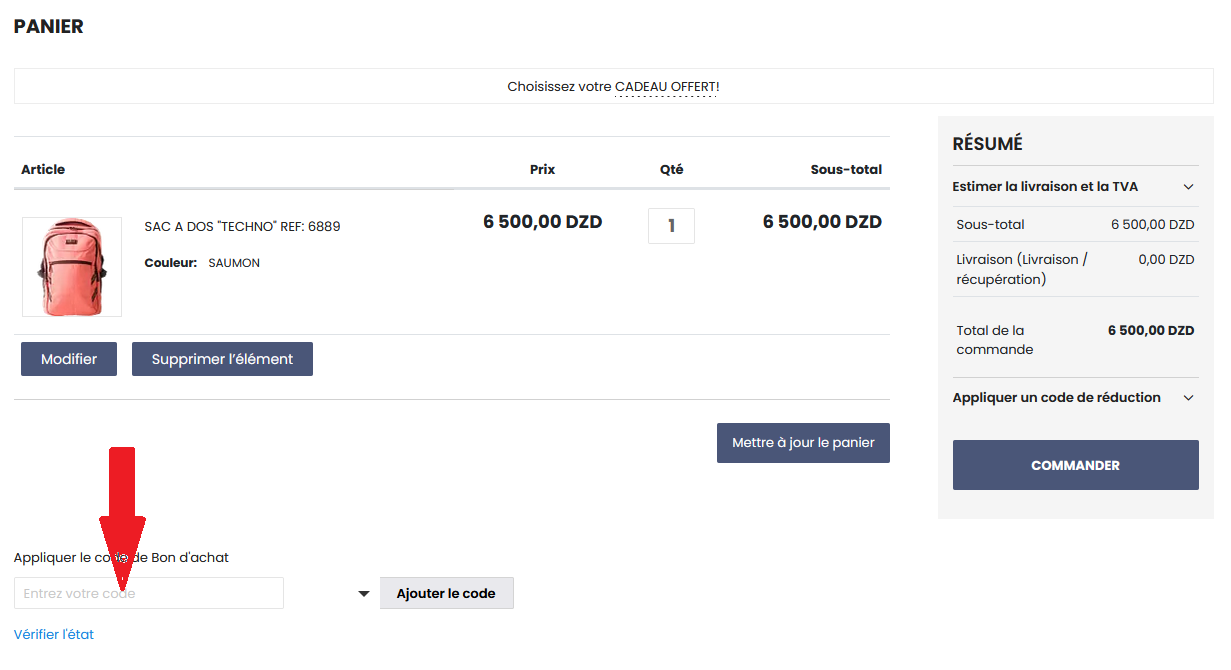The width and height of the screenshot is (1231, 670).
Task: Click the salmon backpack product thumbnail
Action: click(72, 267)
